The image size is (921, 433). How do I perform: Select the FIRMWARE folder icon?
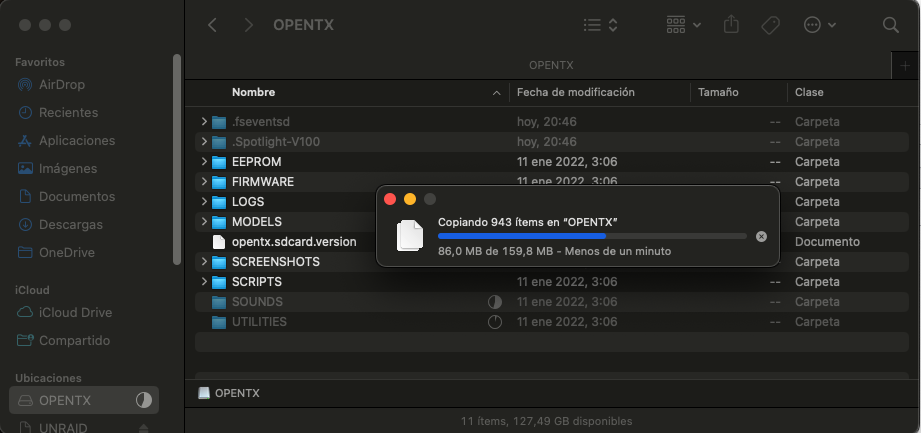(219, 182)
